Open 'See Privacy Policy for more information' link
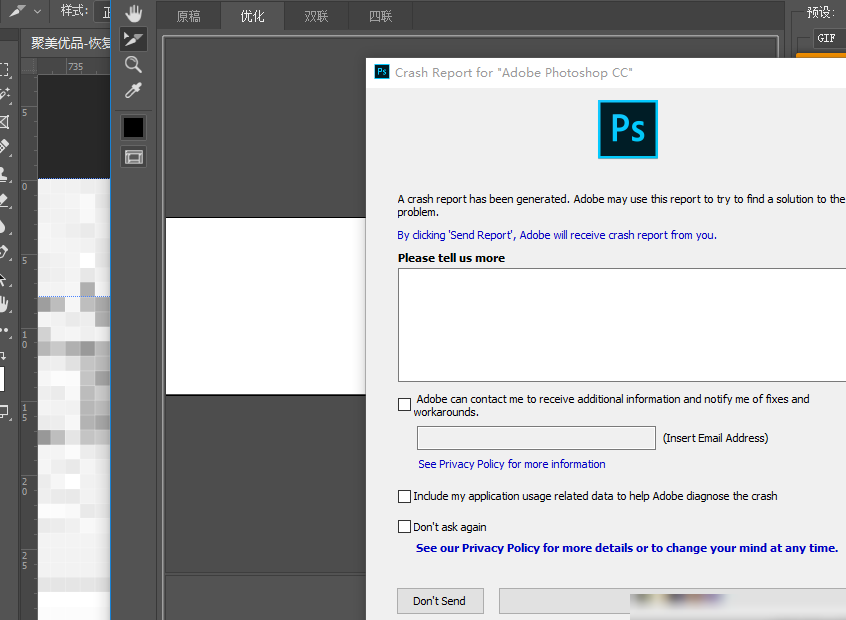This screenshot has height=620, width=846. [511, 464]
